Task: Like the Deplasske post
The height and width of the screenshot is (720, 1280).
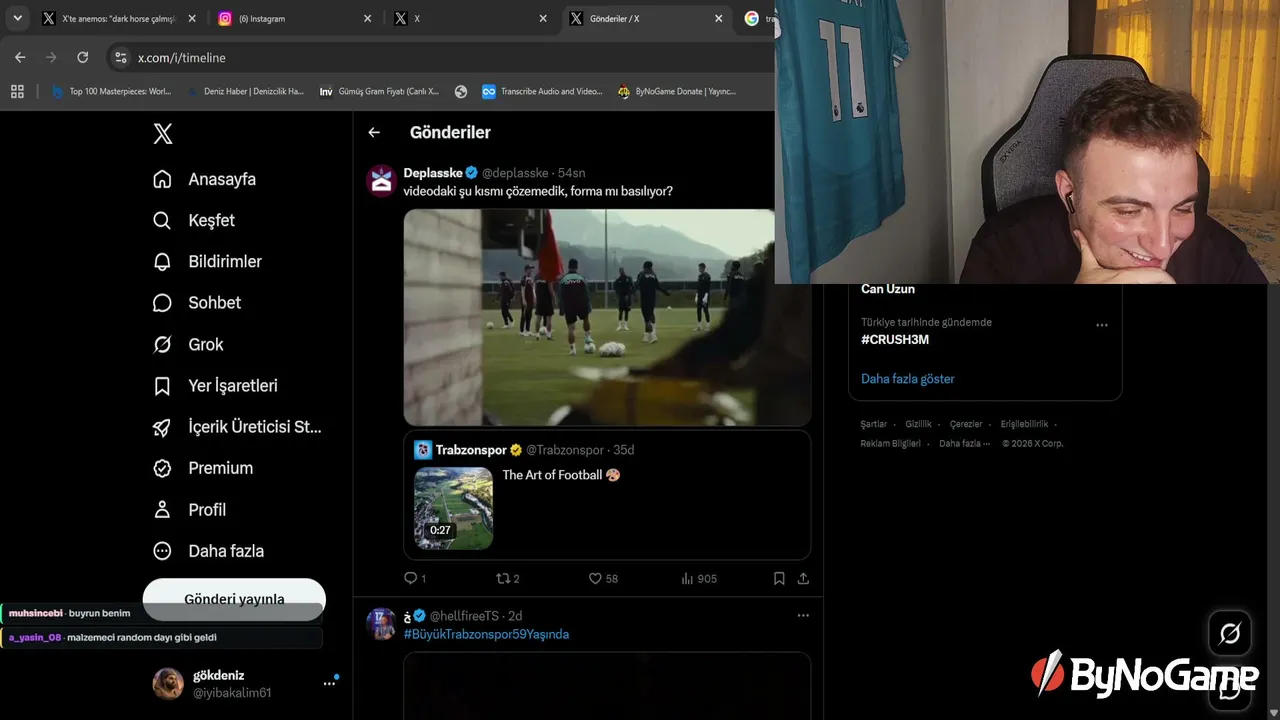Action: tap(603, 578)
